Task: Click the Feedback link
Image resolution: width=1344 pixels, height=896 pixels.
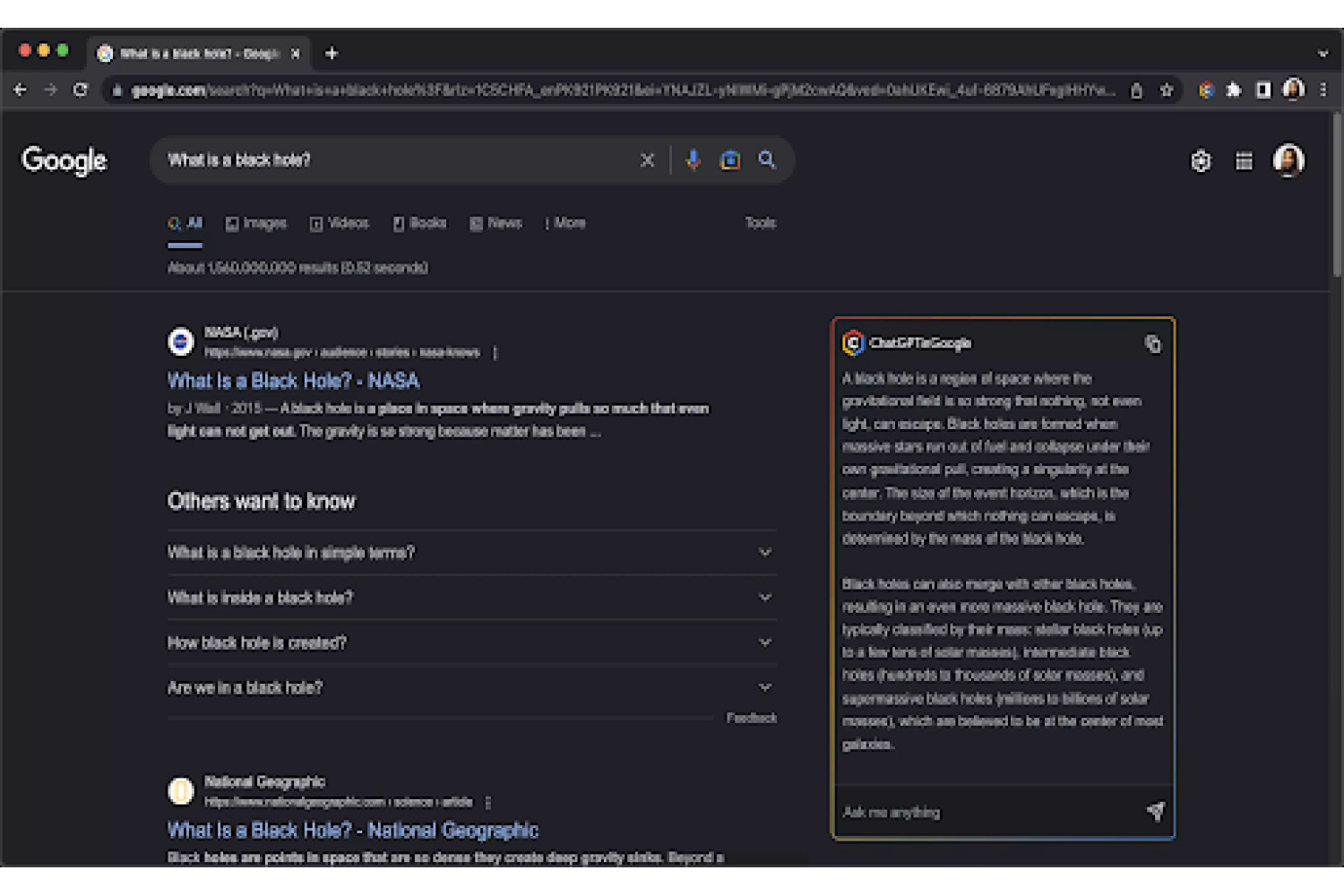Action: [x=752, y=719]
